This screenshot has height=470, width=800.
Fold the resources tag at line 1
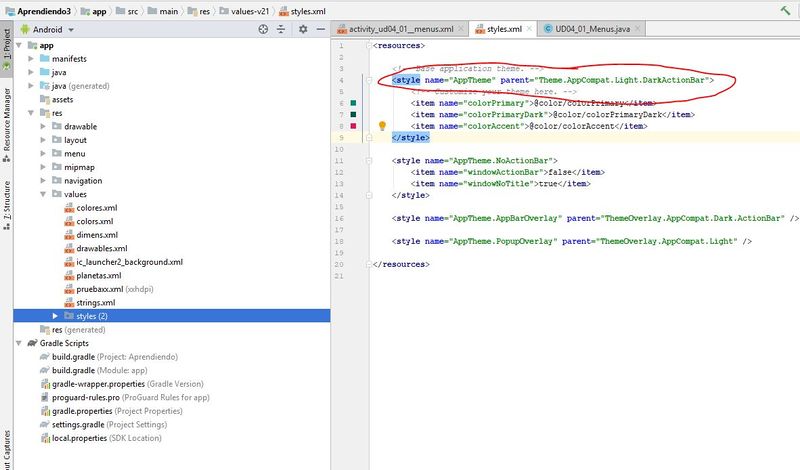click(369, 45)
